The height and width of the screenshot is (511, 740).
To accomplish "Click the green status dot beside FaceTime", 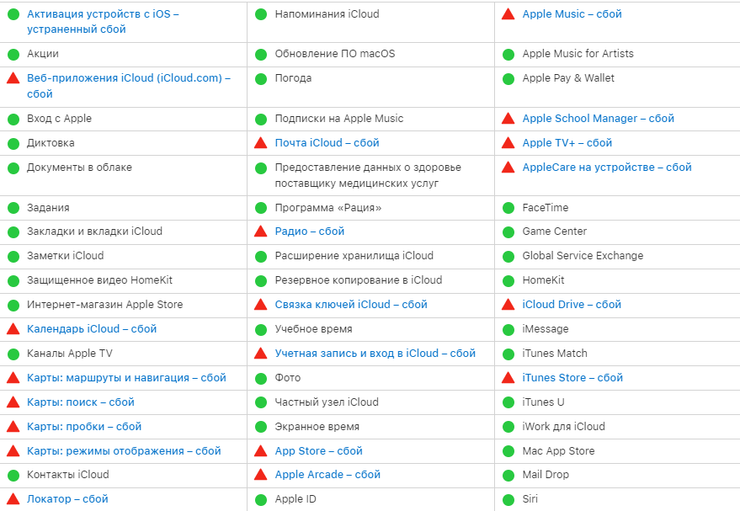I will point(508,208).
